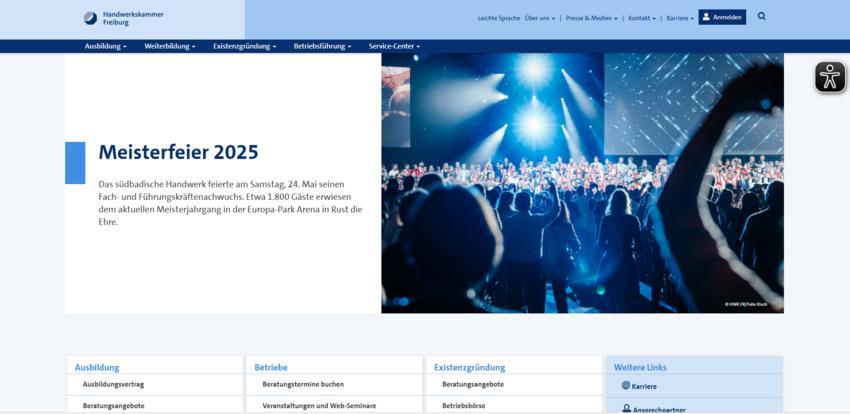Expand the Existenzgründung navigation menu
This screenshot has height=414, width=850.
coord(244,46)
